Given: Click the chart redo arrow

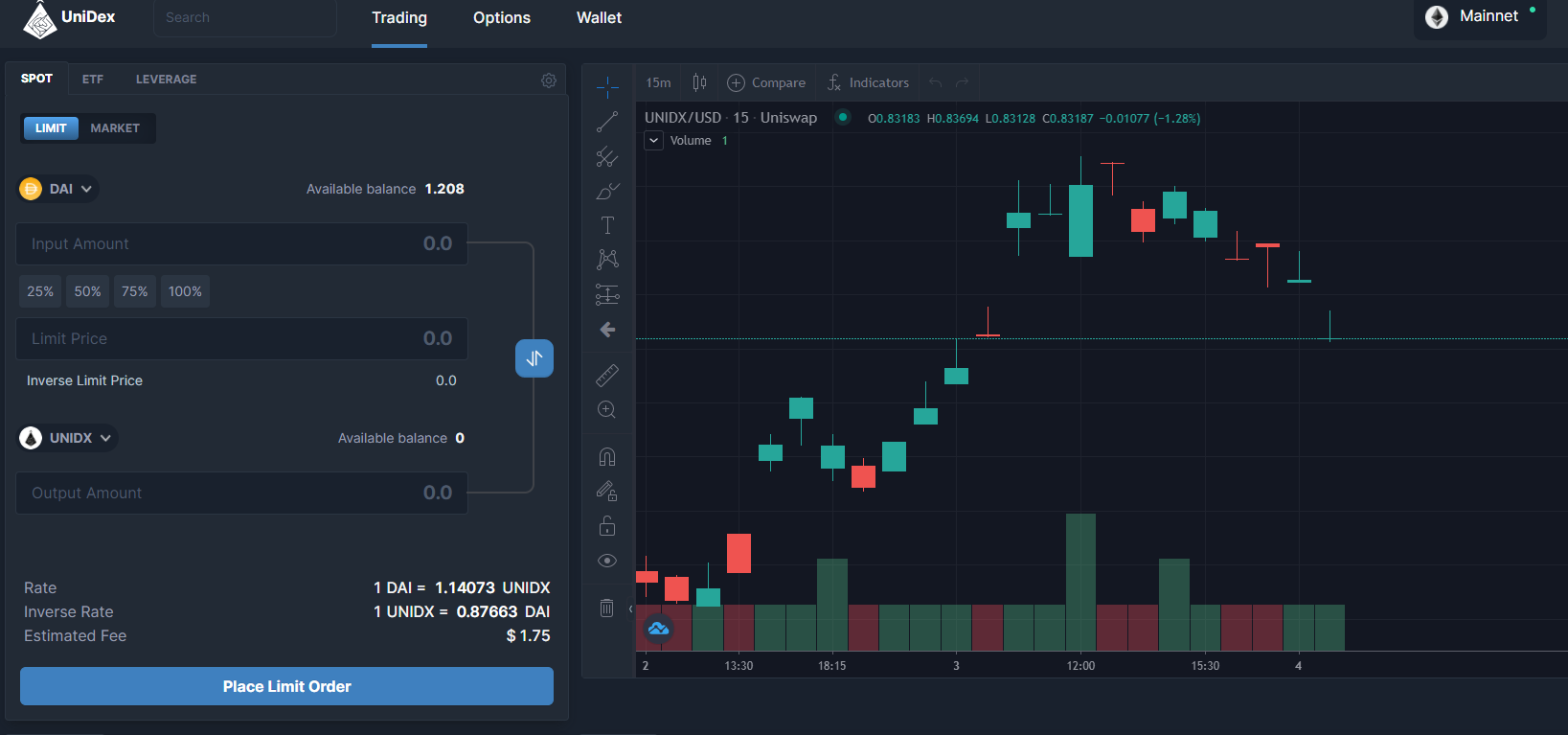Looking at the screenshot, I should pyautogui.click(x=963, y=82).
